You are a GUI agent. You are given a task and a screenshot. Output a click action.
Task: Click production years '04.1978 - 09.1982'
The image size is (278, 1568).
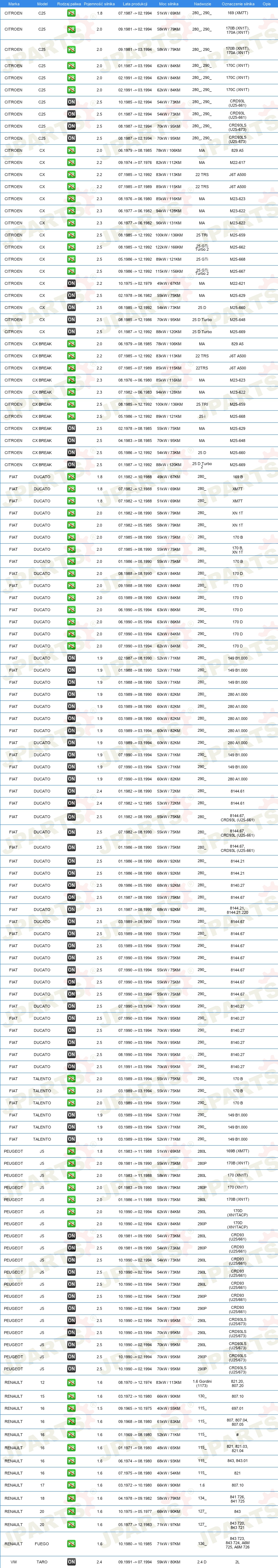[135, 1499]
